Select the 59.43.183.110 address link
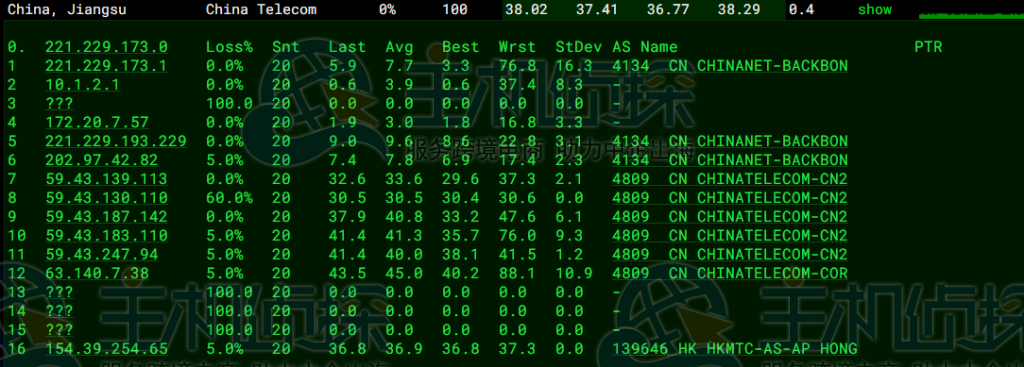The height and width of the screenshot is (367, 1024). pyautogui.click(x=106, y=235)
